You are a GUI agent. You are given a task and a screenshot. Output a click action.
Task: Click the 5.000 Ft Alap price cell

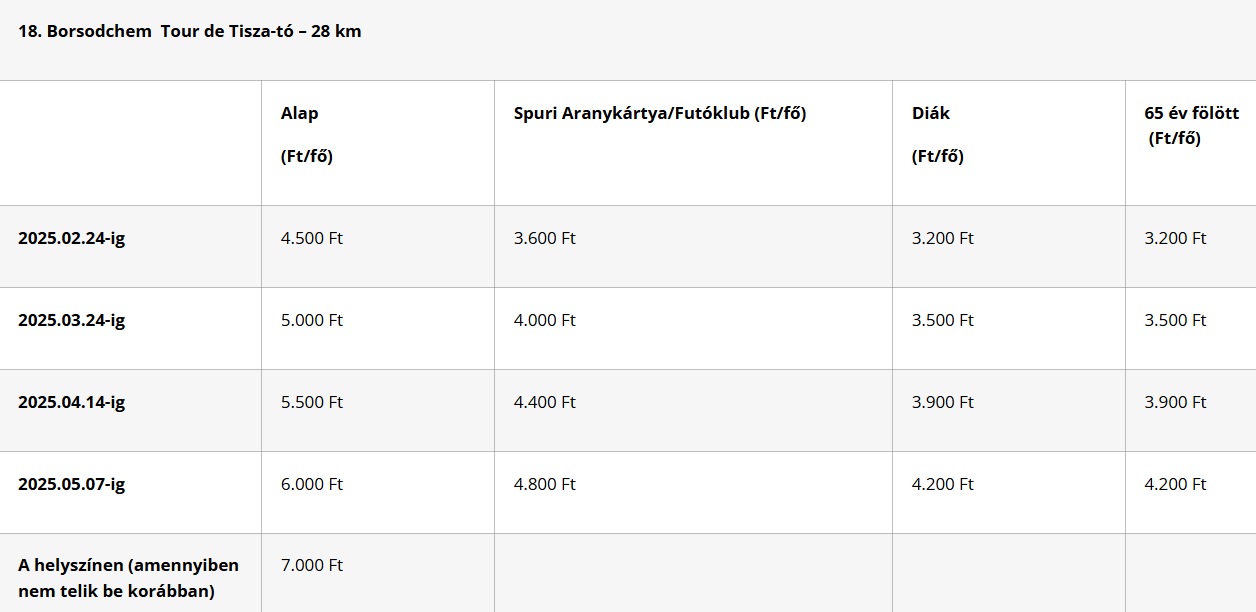[312, 320]
